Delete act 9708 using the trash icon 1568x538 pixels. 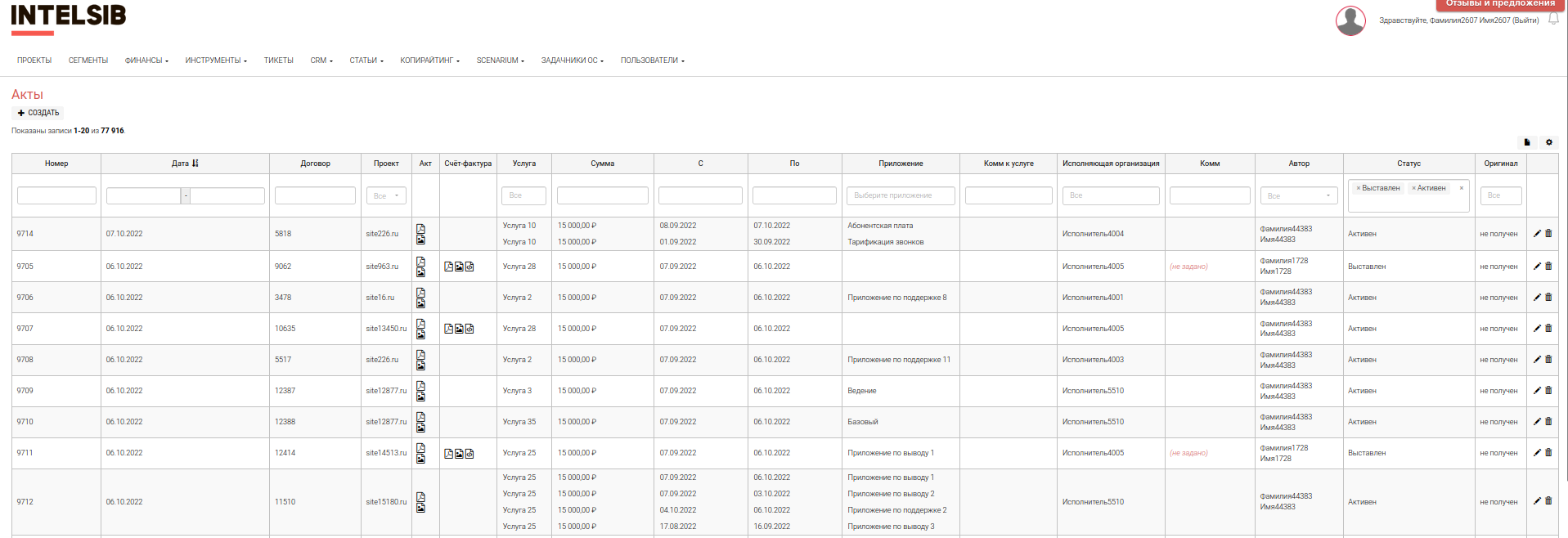(x=1548, y=360)
